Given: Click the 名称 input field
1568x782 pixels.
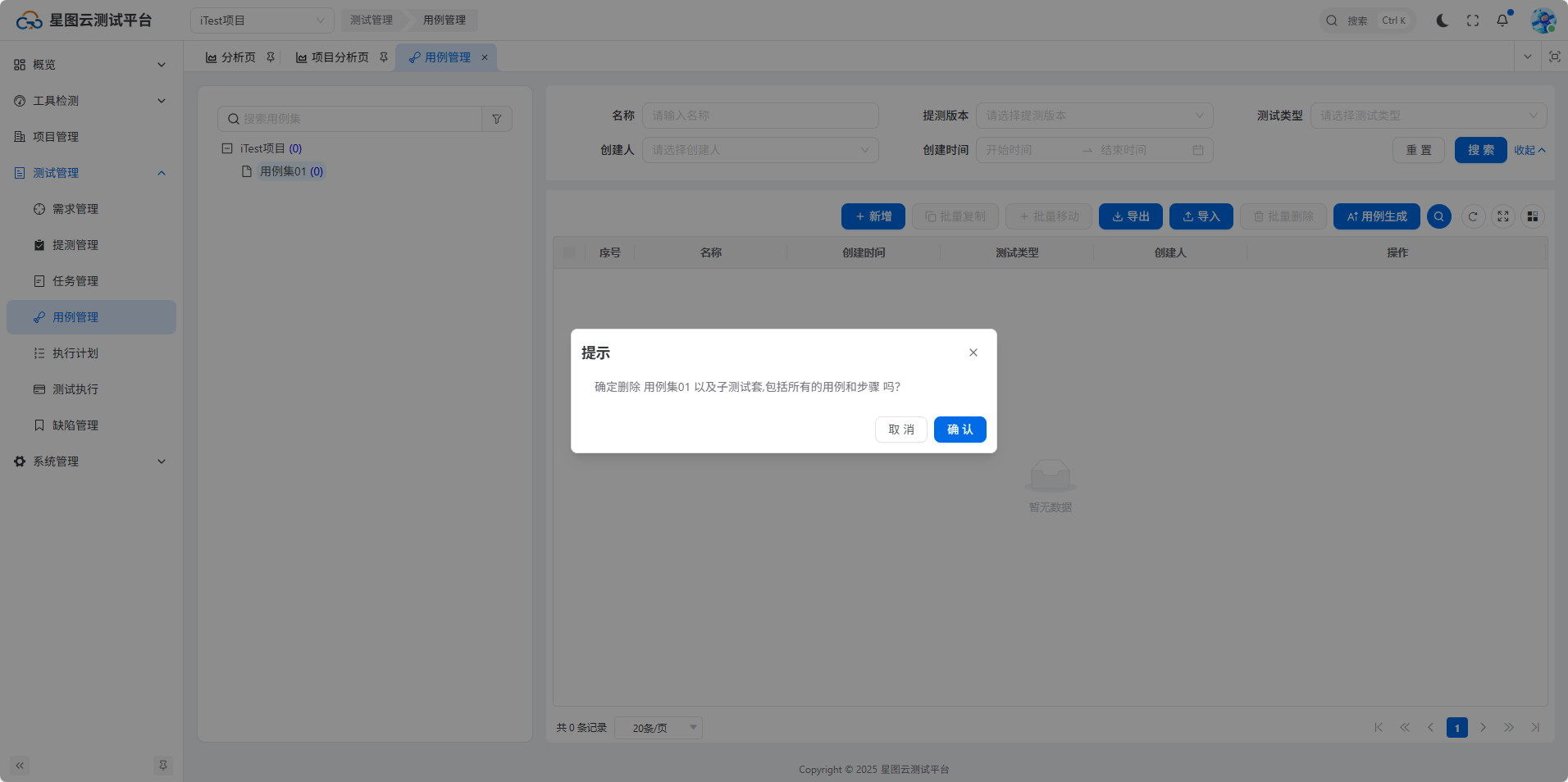Looking at the screenshot, I should click(760, 116).
